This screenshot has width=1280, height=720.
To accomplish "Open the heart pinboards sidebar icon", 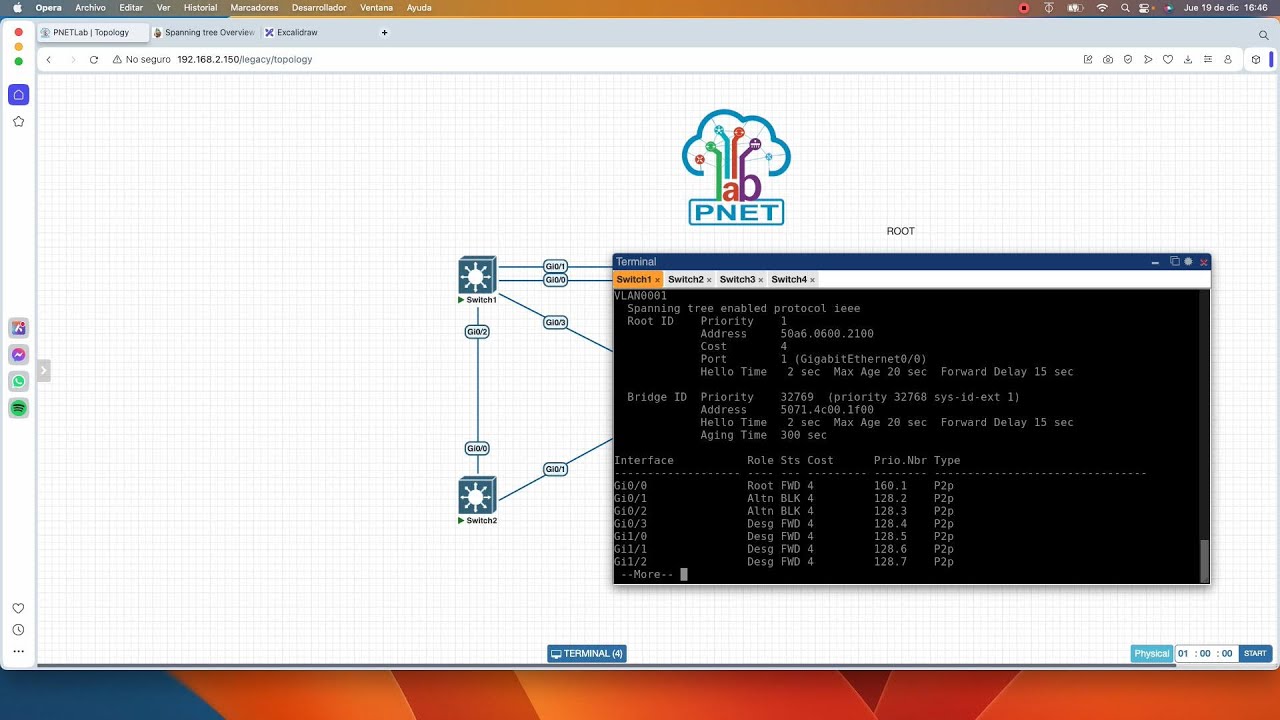I will tap(18, 608).
